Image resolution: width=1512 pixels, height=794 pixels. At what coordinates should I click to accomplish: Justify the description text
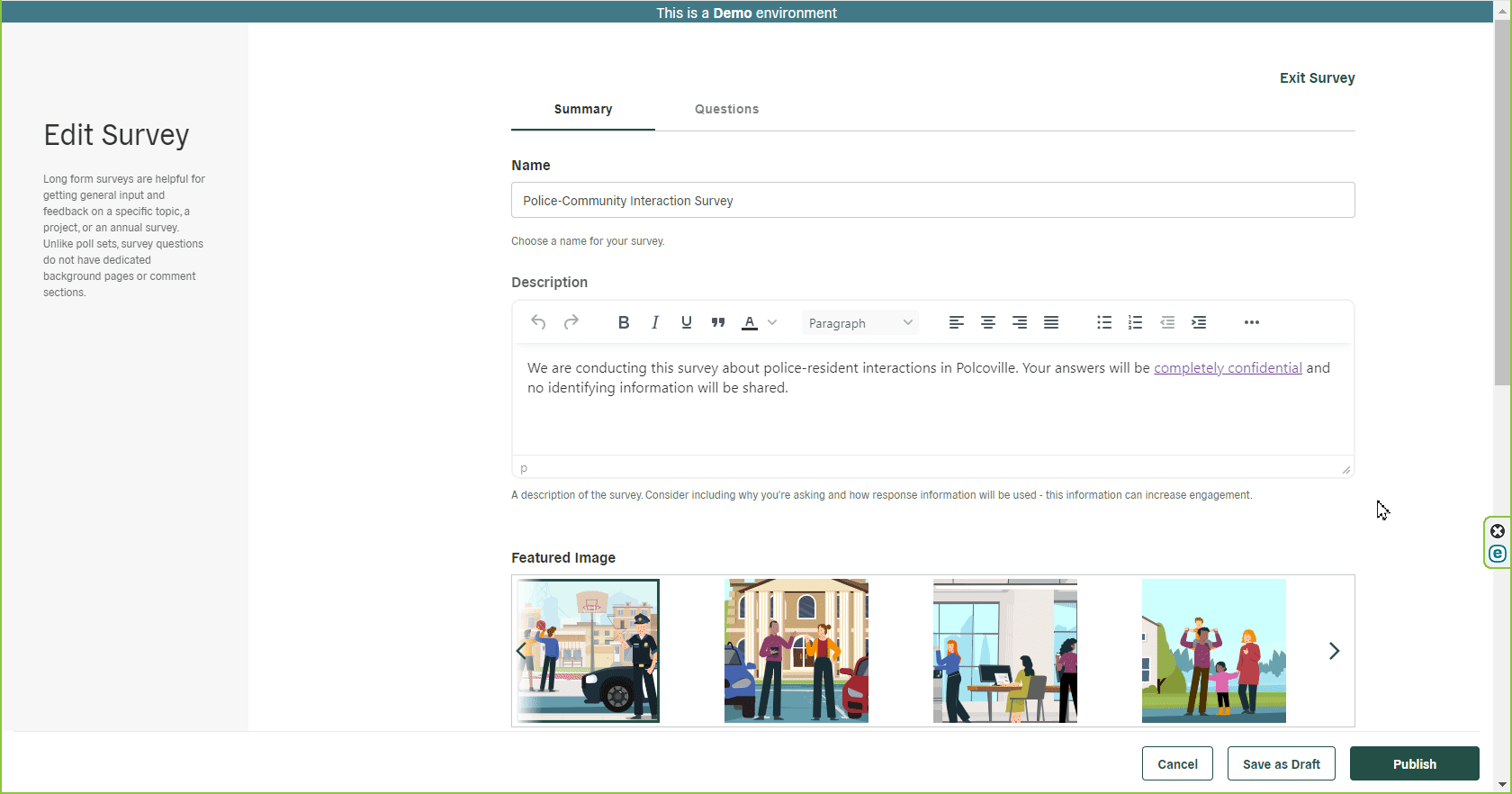1051,322
